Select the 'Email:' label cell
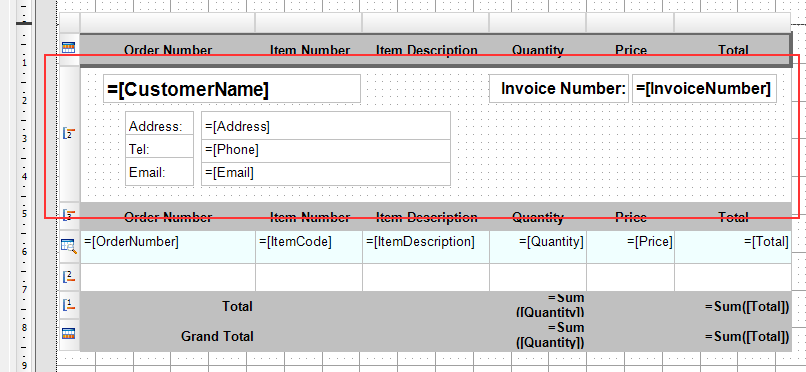The image size is (806, 372). 159,172
